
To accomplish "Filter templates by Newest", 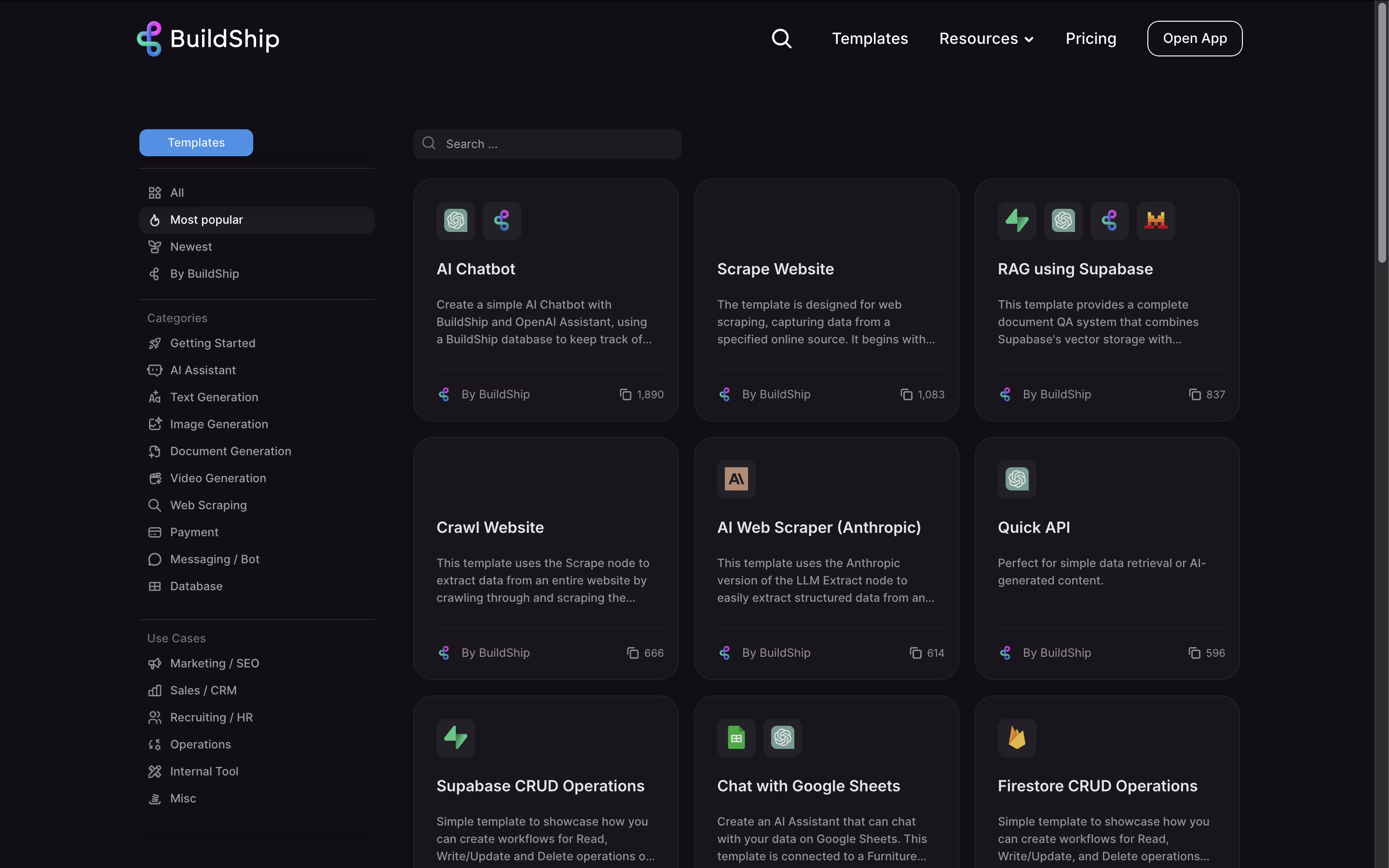I will coord(257,247).
